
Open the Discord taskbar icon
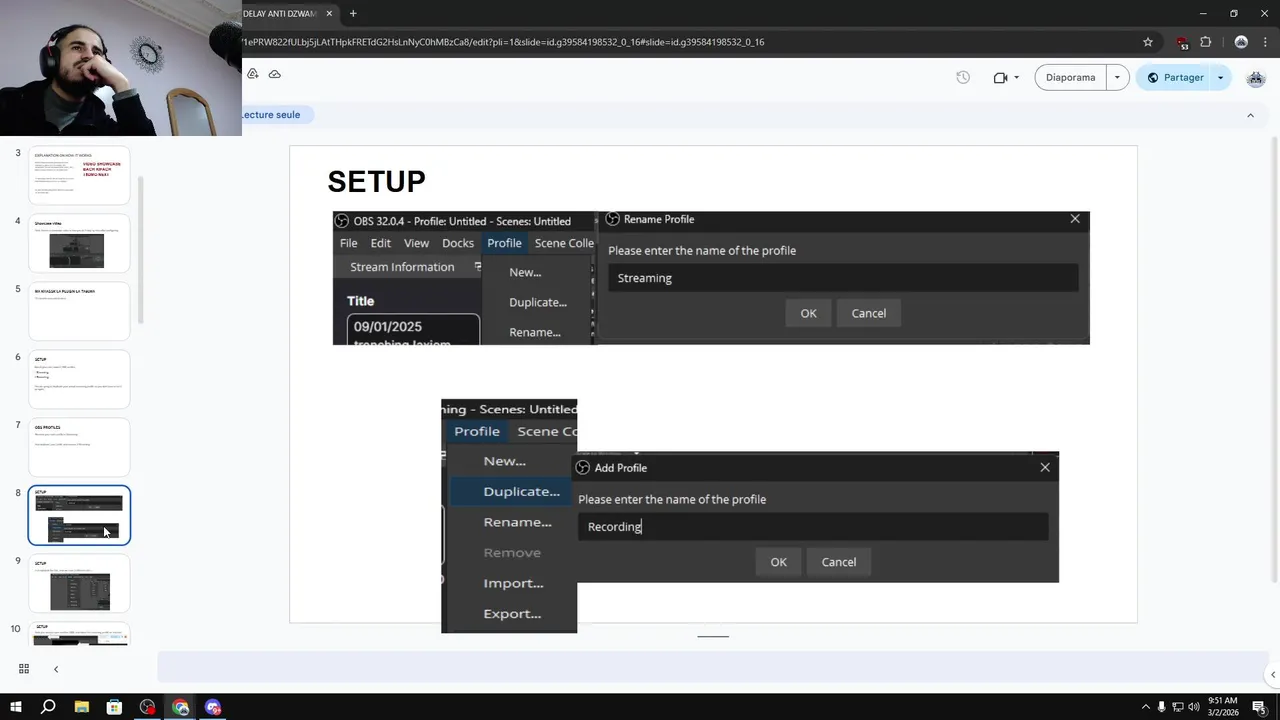(x=213, y=707)
